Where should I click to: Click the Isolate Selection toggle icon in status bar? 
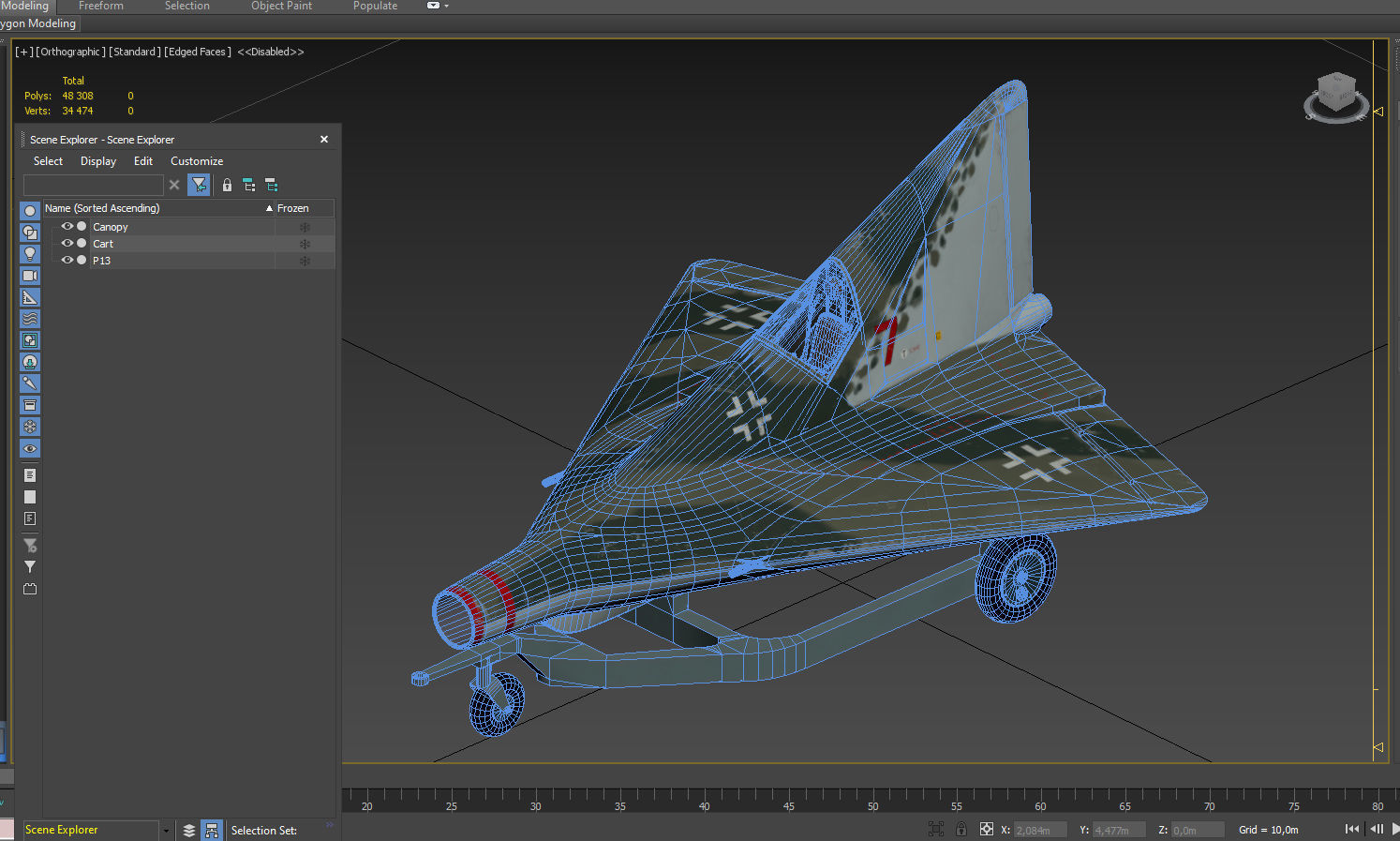pos(936,829)
